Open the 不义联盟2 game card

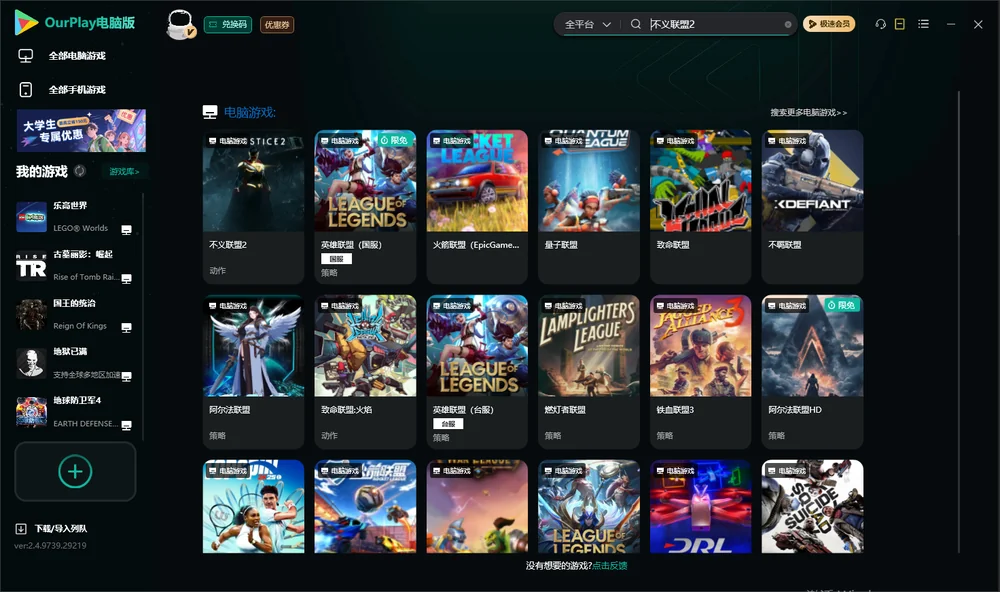(x=253, y=207)
